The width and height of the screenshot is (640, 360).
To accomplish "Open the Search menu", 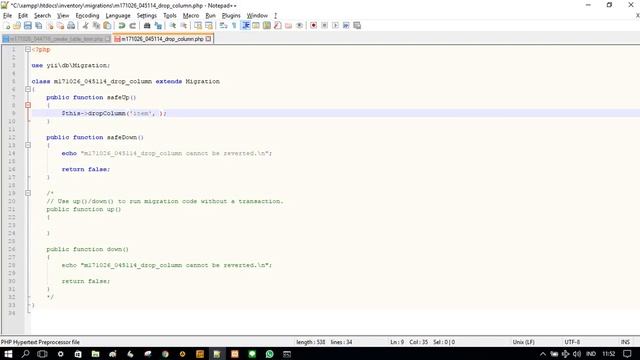I will point(42,16).
